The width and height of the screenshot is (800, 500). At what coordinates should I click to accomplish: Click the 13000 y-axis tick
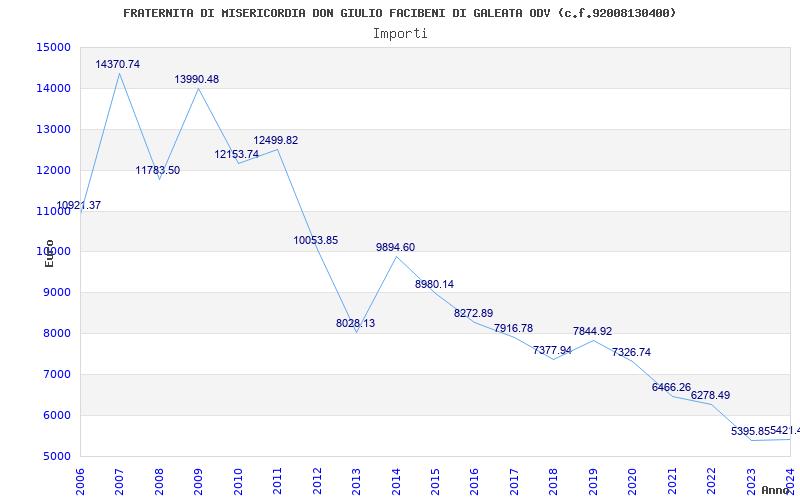tap(53, 129)
